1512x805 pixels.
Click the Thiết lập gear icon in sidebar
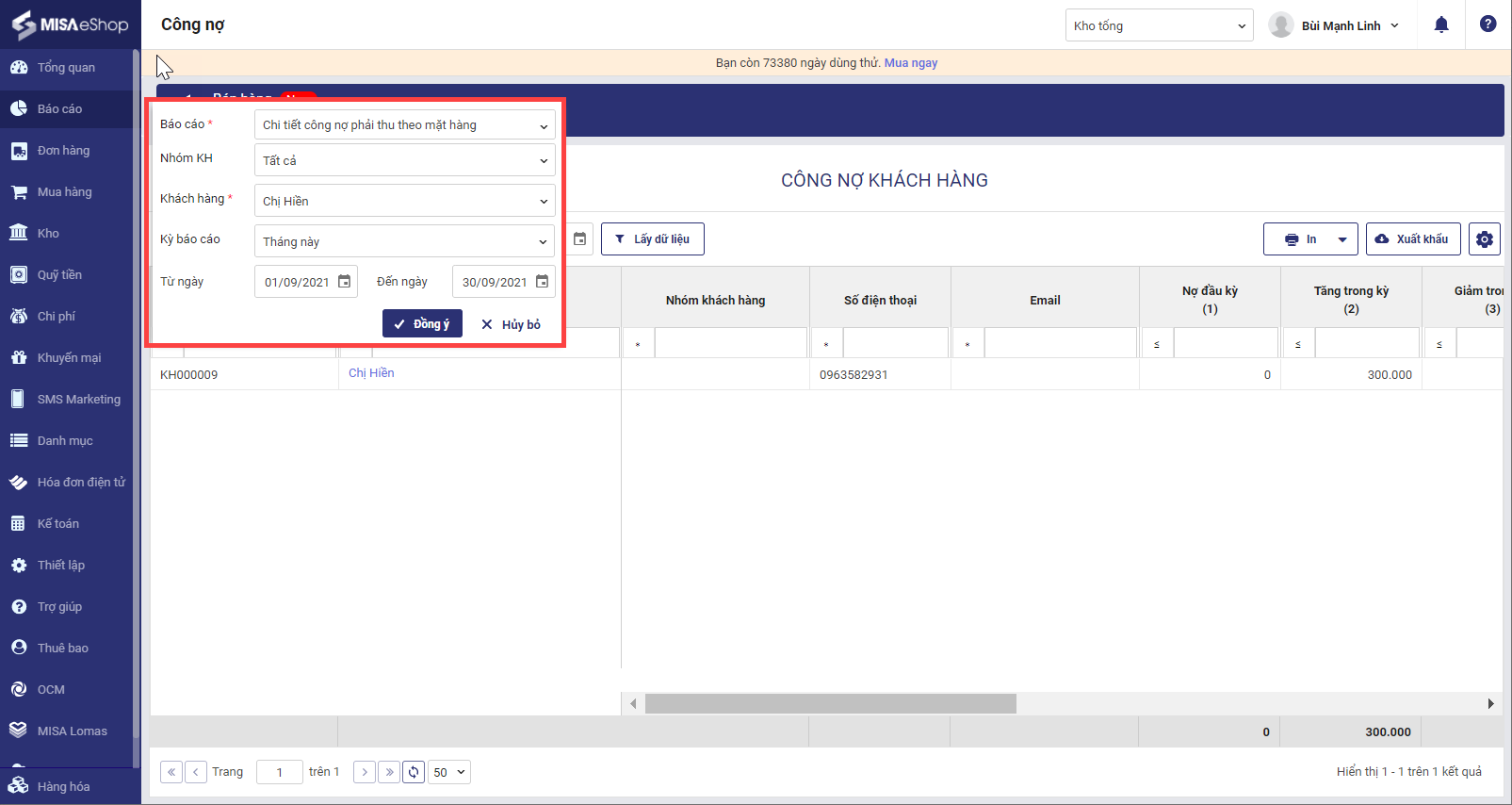[x=19, y=566]
